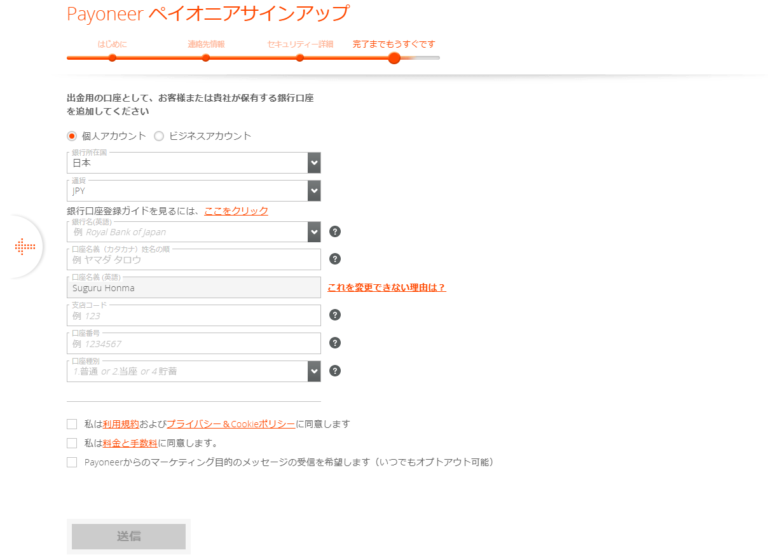Select the ビジネスアカウント radio button

point(159,136)
